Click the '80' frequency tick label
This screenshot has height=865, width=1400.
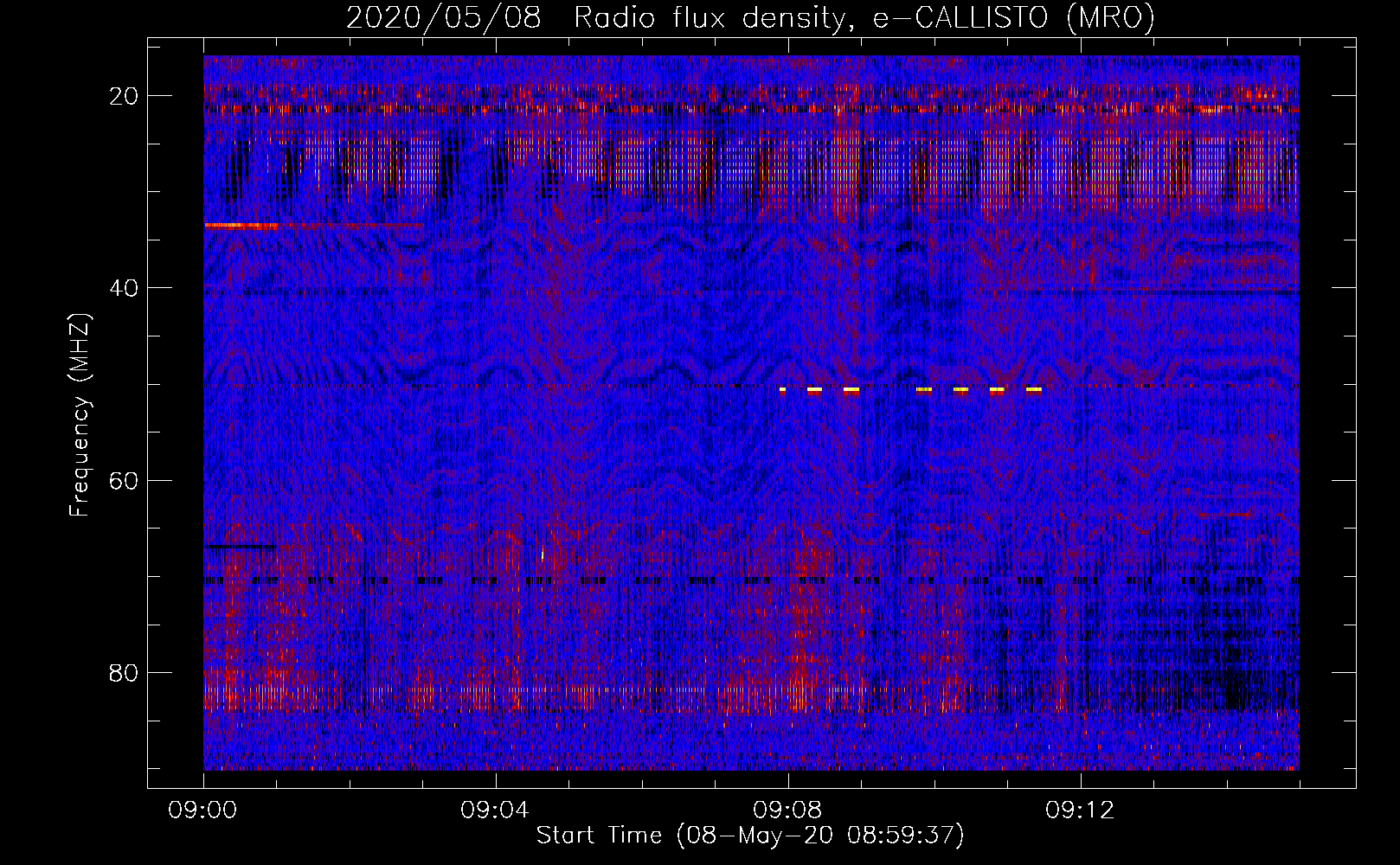point(125,672)
